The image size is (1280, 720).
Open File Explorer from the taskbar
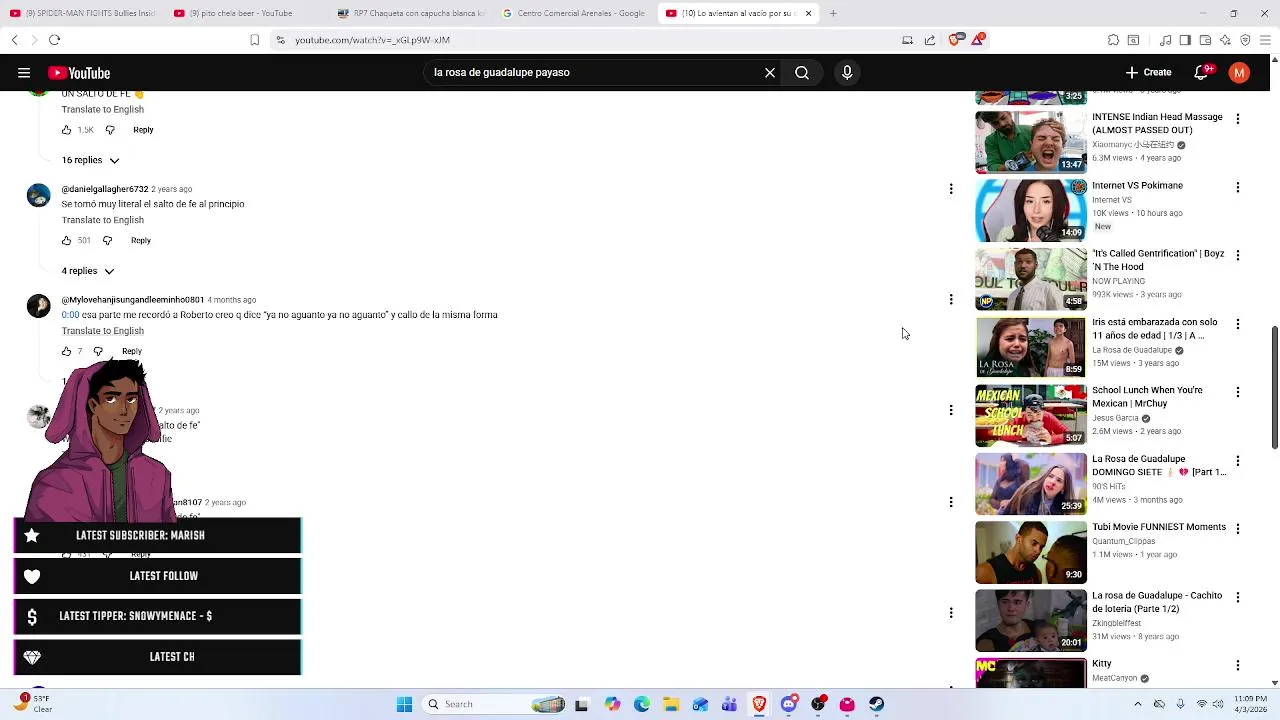point(671,705)
